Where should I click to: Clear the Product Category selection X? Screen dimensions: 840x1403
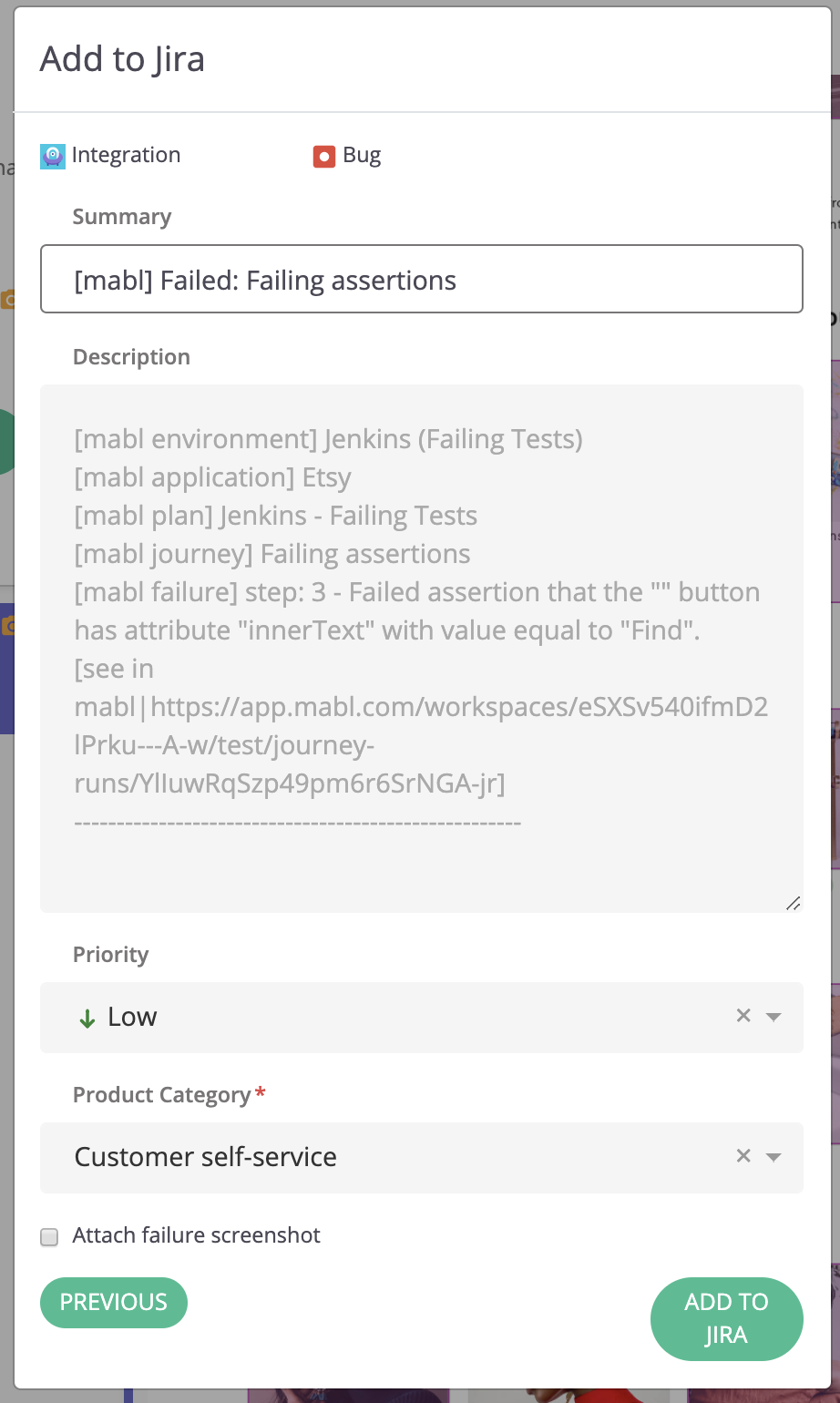point(743,1156)
